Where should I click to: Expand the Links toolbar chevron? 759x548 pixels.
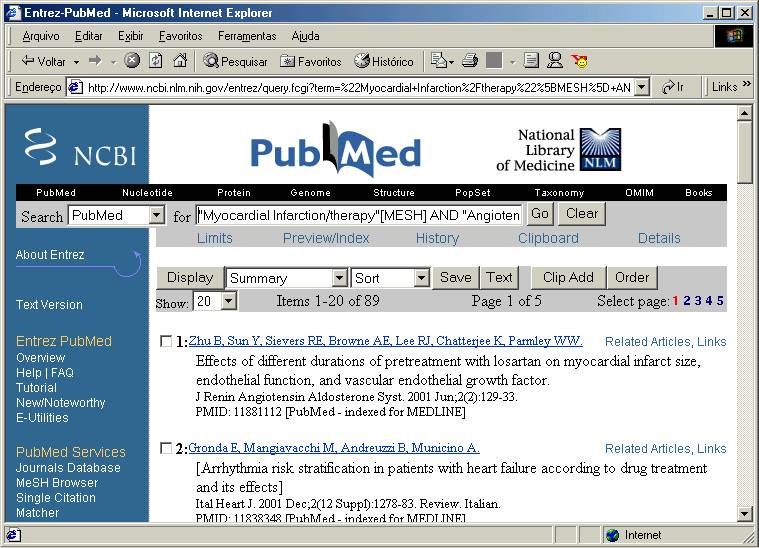tap(747, 84)
